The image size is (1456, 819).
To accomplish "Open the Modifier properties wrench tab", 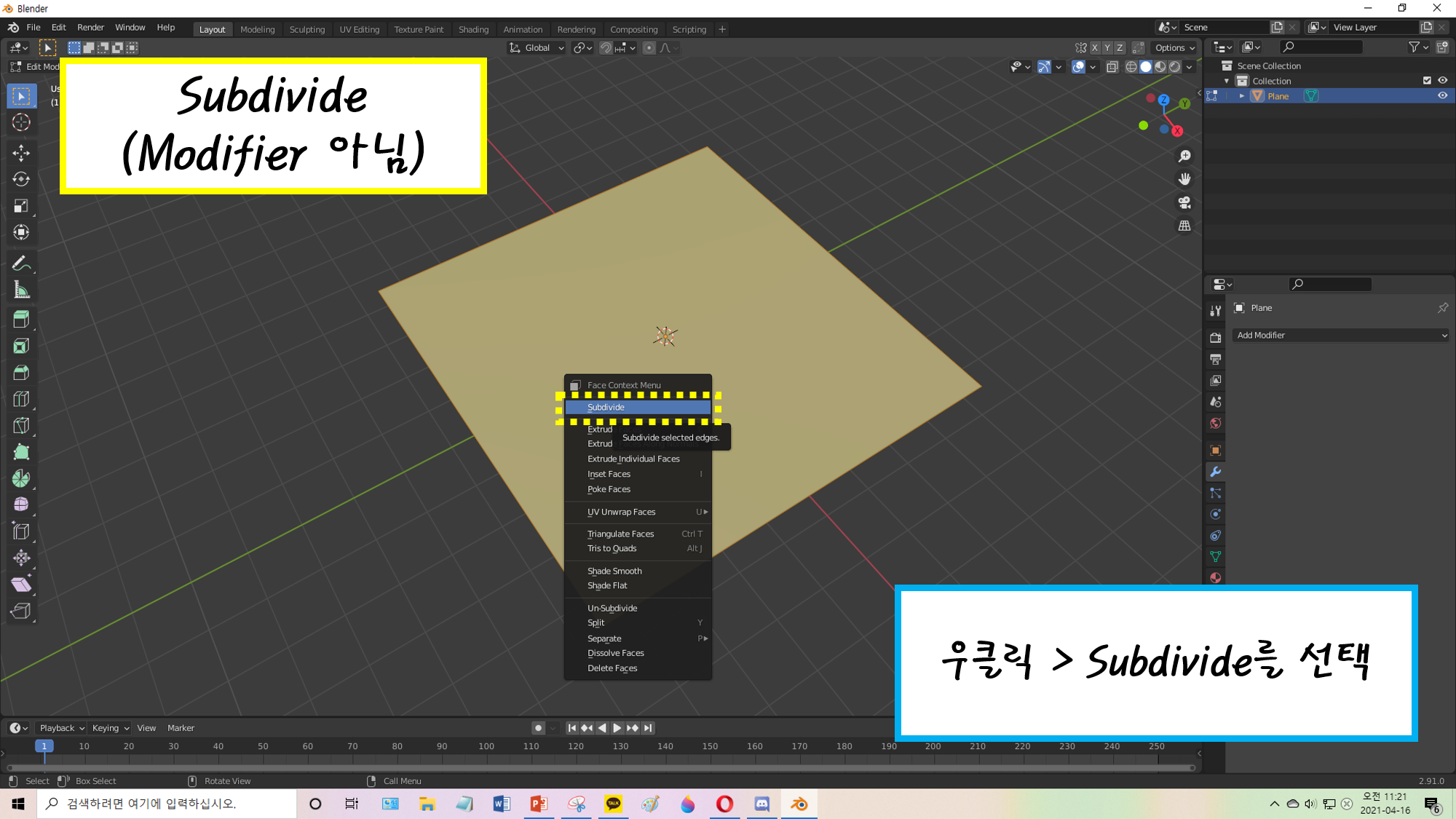I will [1215, 472].
